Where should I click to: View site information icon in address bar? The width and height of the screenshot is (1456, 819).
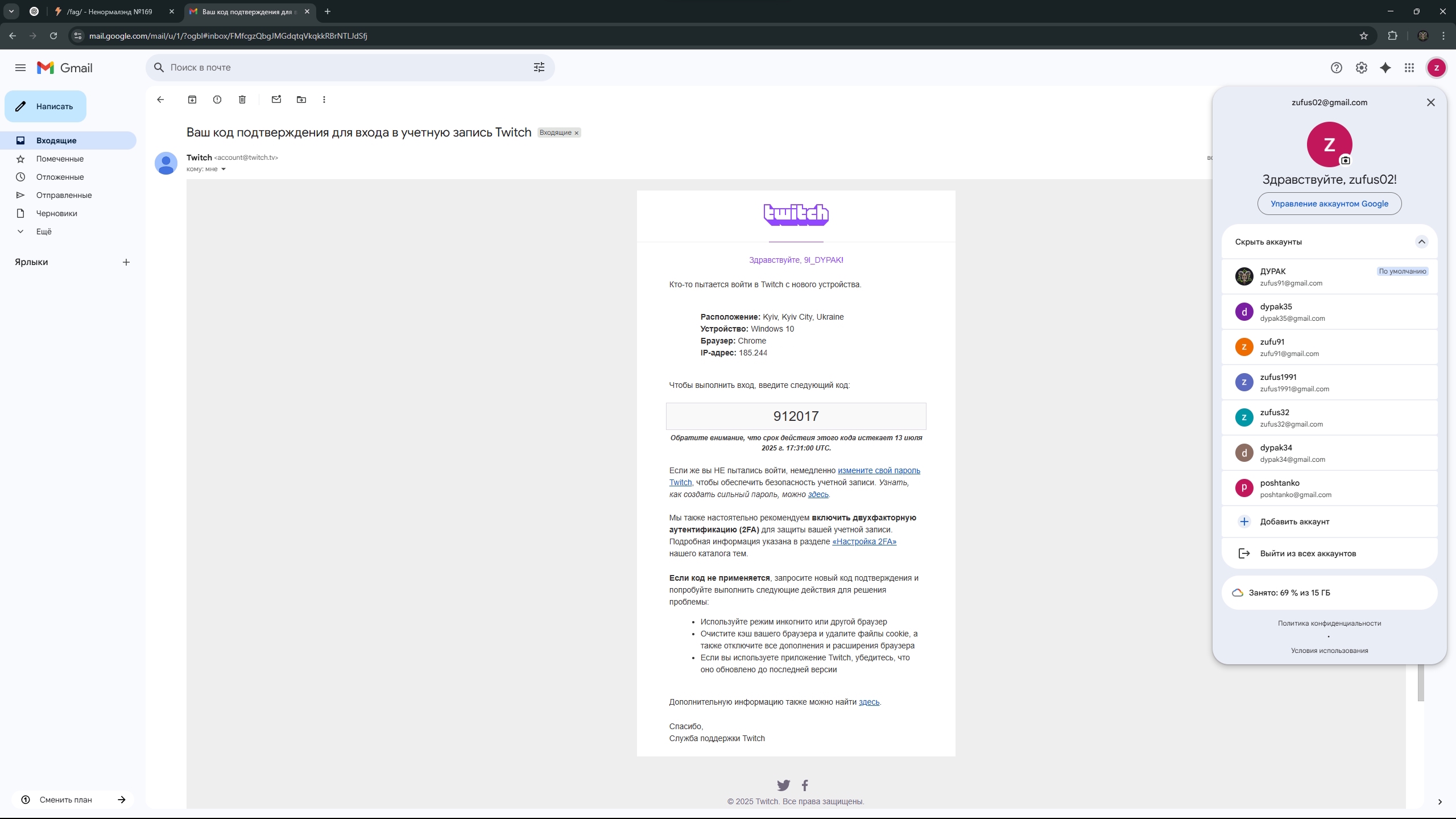point(78,36)
